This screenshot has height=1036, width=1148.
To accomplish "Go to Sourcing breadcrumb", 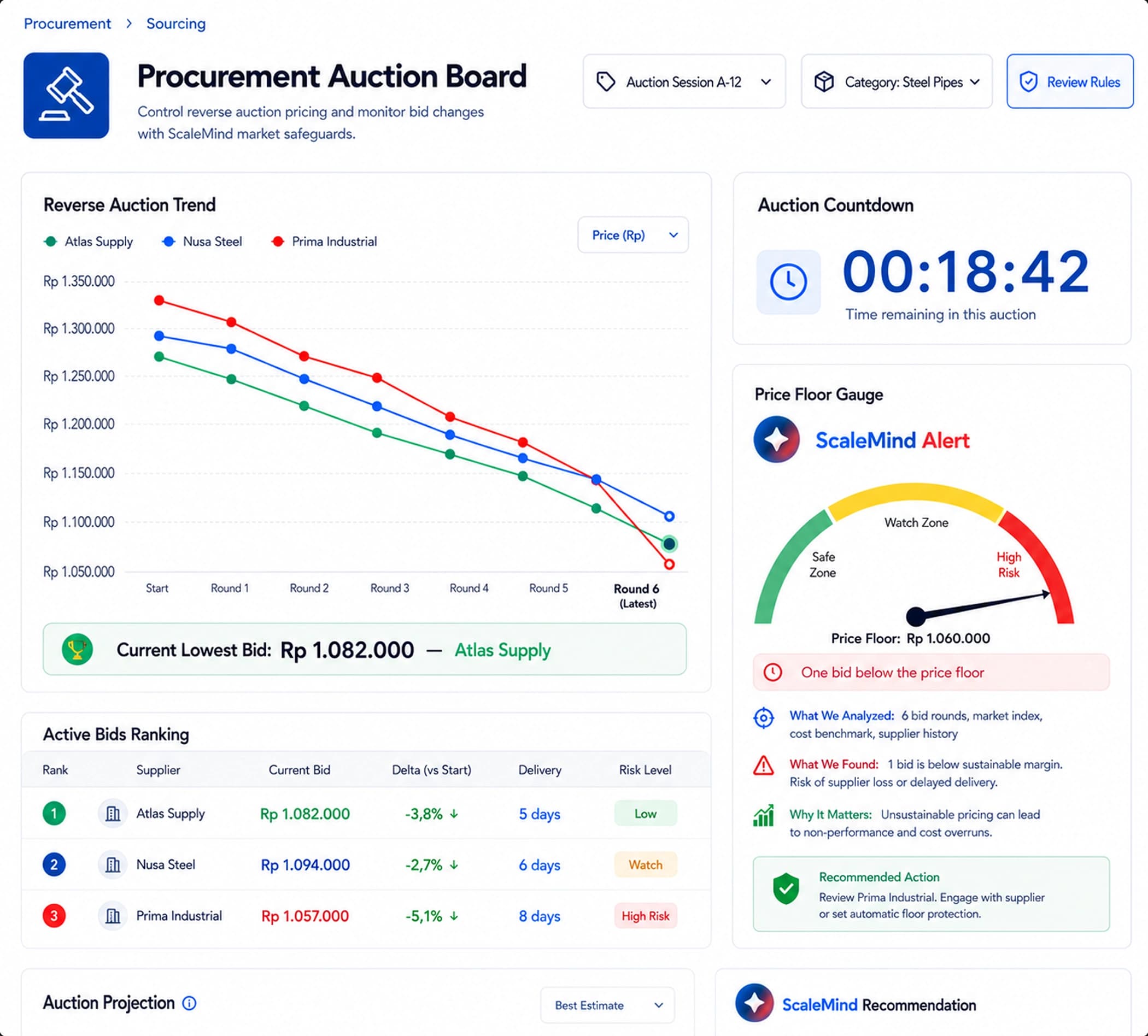I will click(x=176, y=23).
